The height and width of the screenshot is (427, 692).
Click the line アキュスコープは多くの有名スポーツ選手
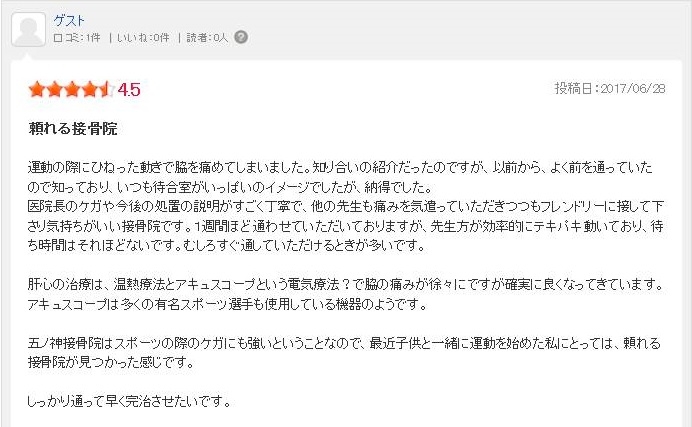click(x=227, y=304)
